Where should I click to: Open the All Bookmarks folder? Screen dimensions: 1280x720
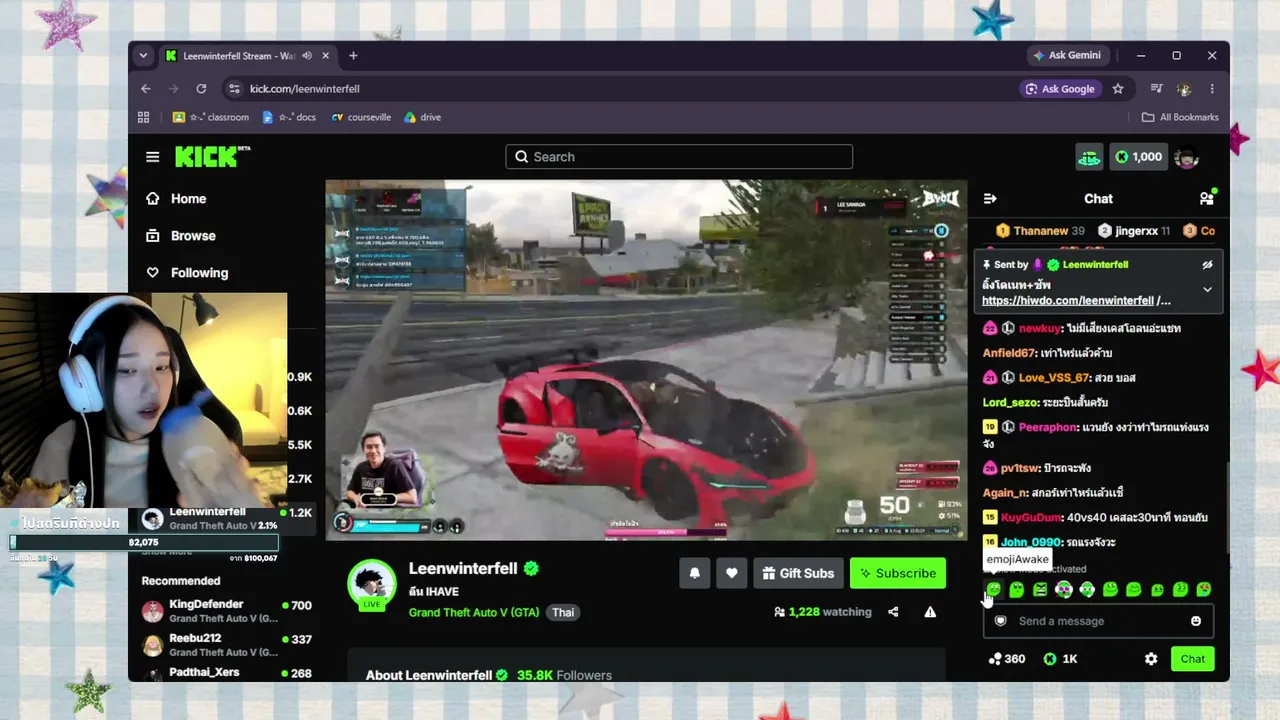pyautogui.click(x=1180, y=117)
